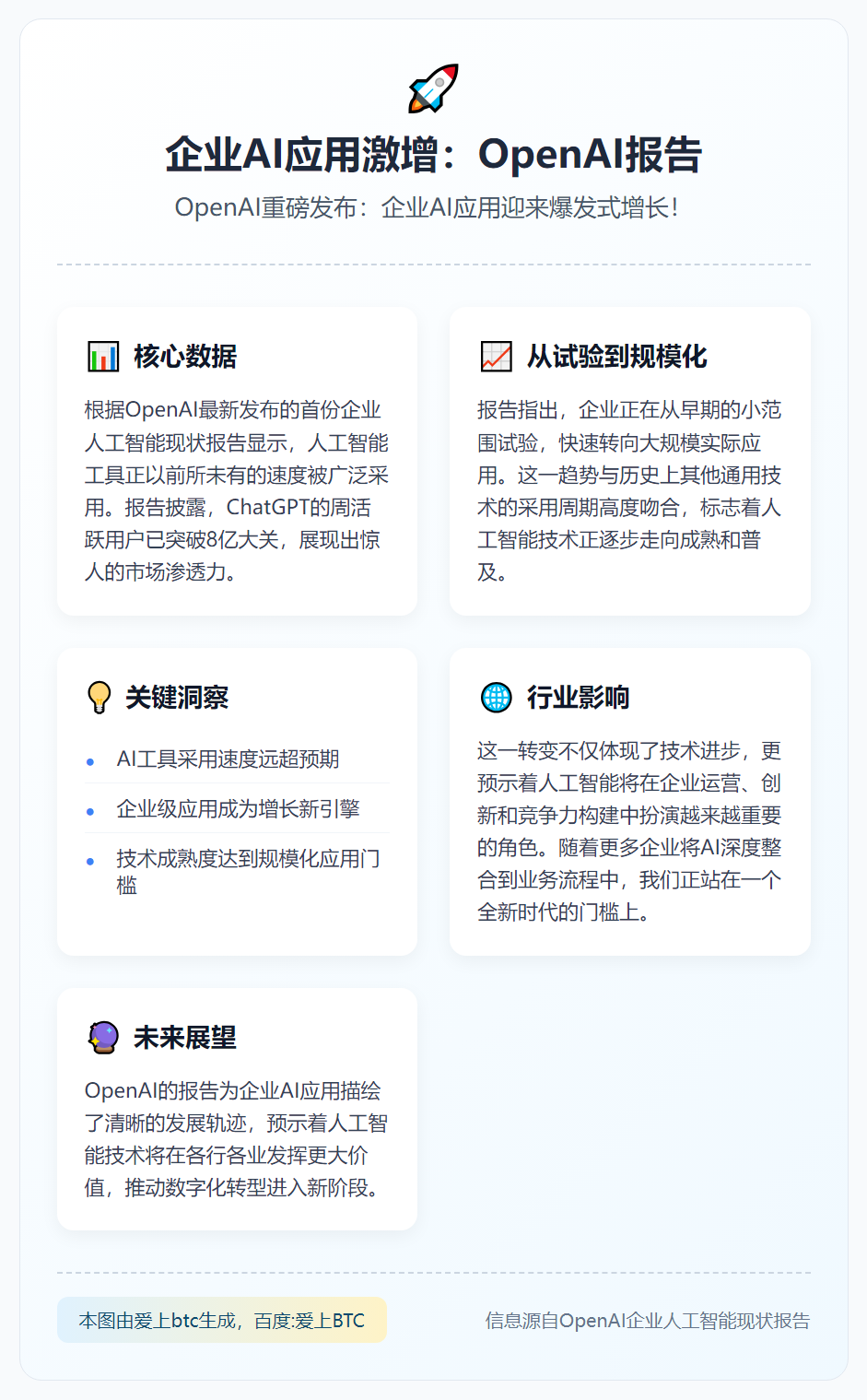
Task: Click the 行业影响 heading
Action: pos(579,698)
